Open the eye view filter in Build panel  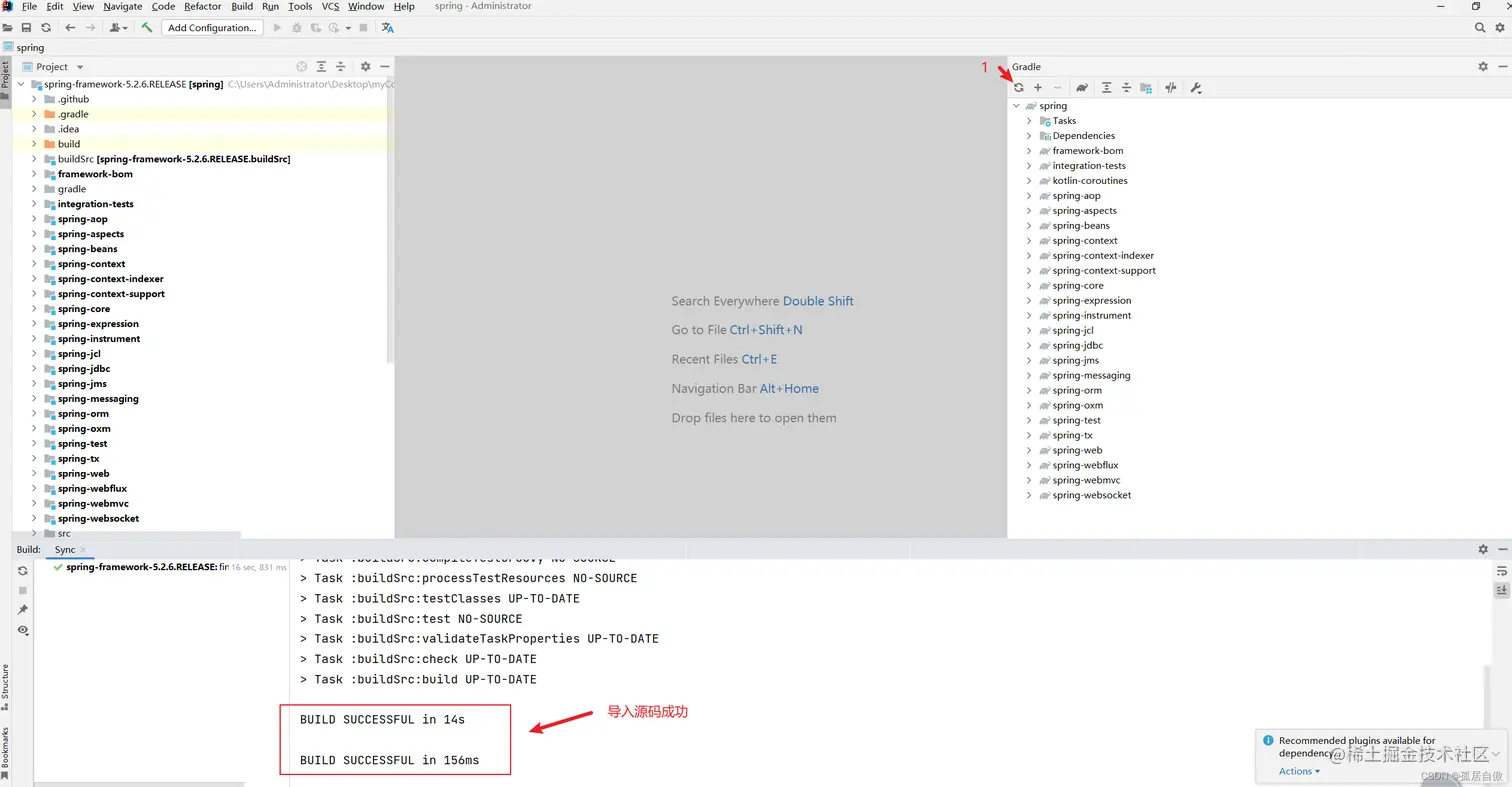23,630
